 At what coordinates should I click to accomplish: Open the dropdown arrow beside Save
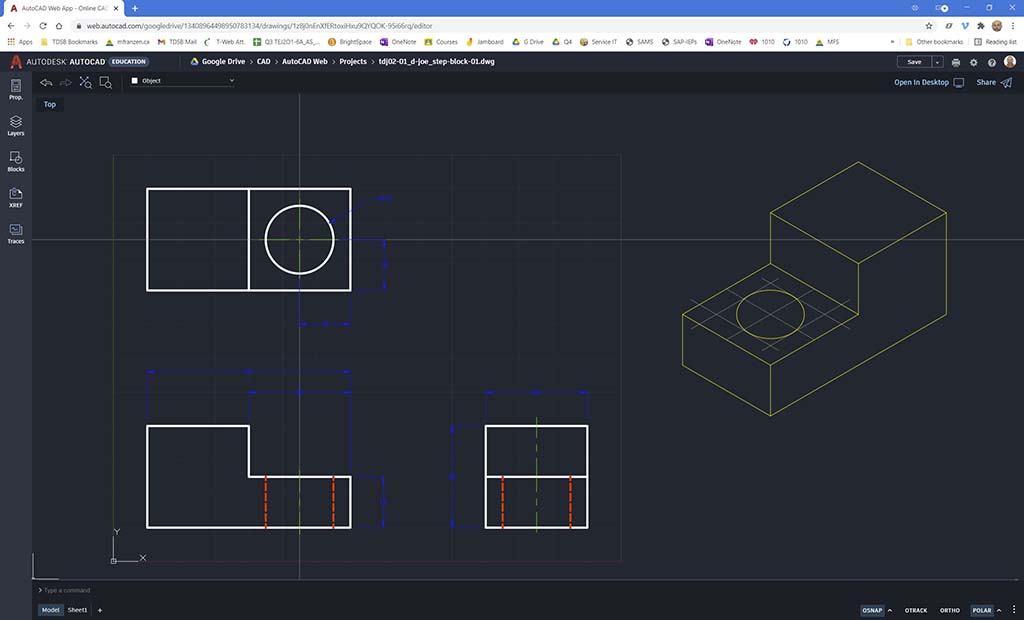pos(937,62)
